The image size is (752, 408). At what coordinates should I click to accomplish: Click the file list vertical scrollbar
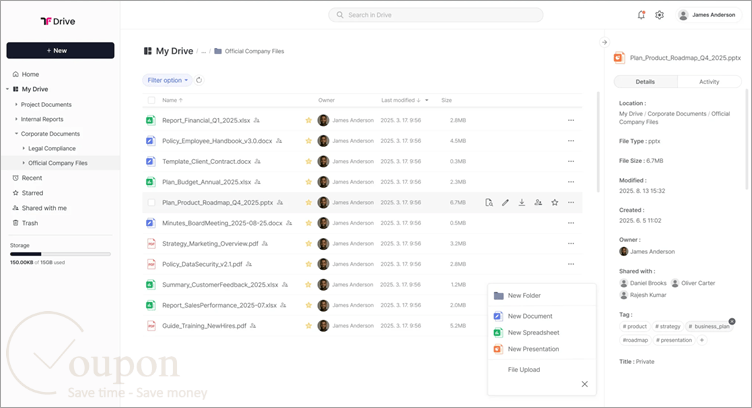pos(598,142)
